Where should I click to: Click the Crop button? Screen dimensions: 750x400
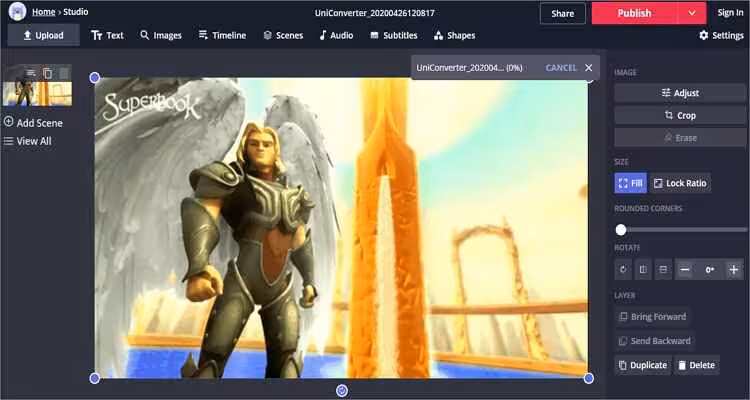coord(680,115)
